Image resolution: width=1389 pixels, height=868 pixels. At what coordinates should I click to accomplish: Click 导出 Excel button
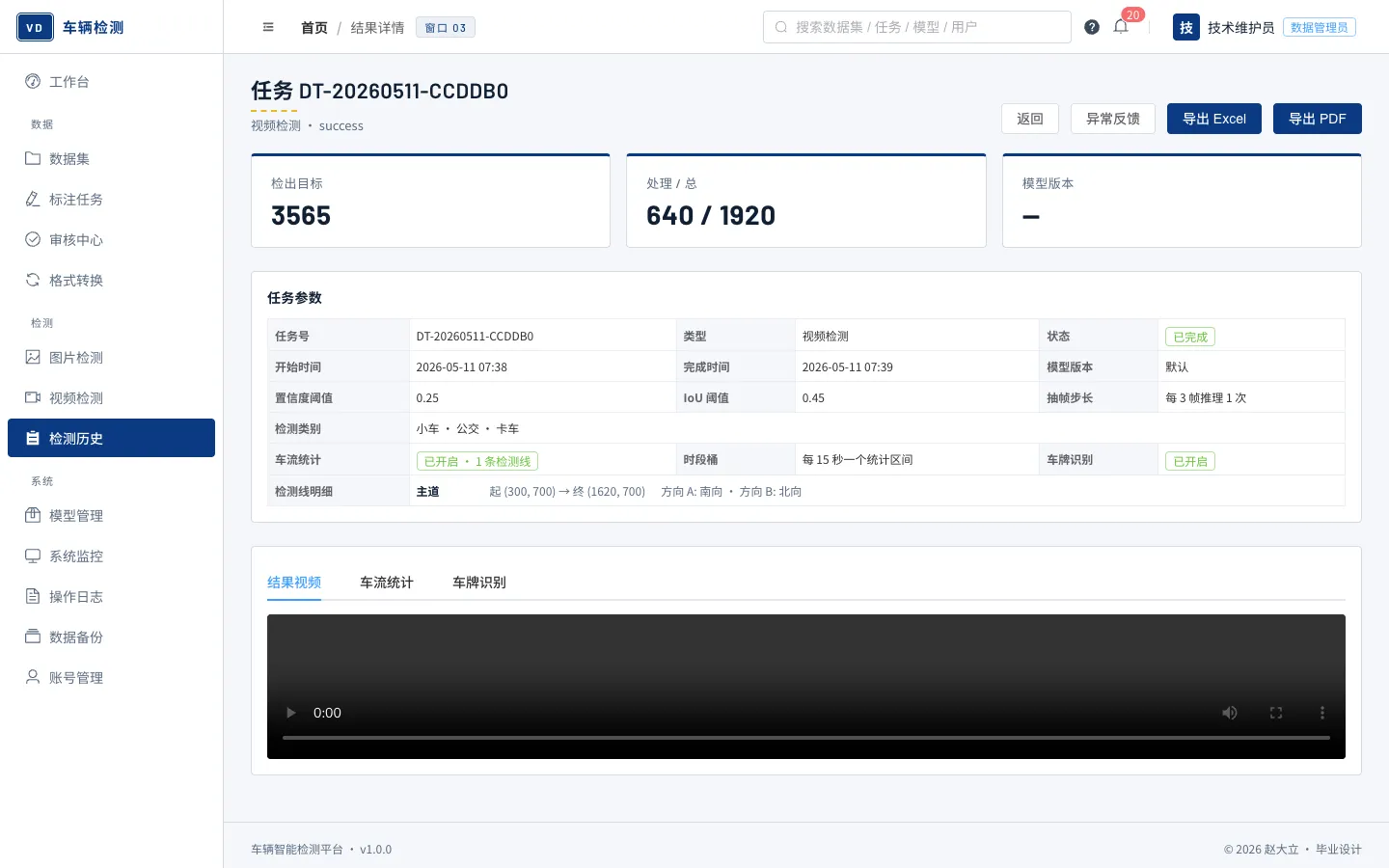[1214, 119]
